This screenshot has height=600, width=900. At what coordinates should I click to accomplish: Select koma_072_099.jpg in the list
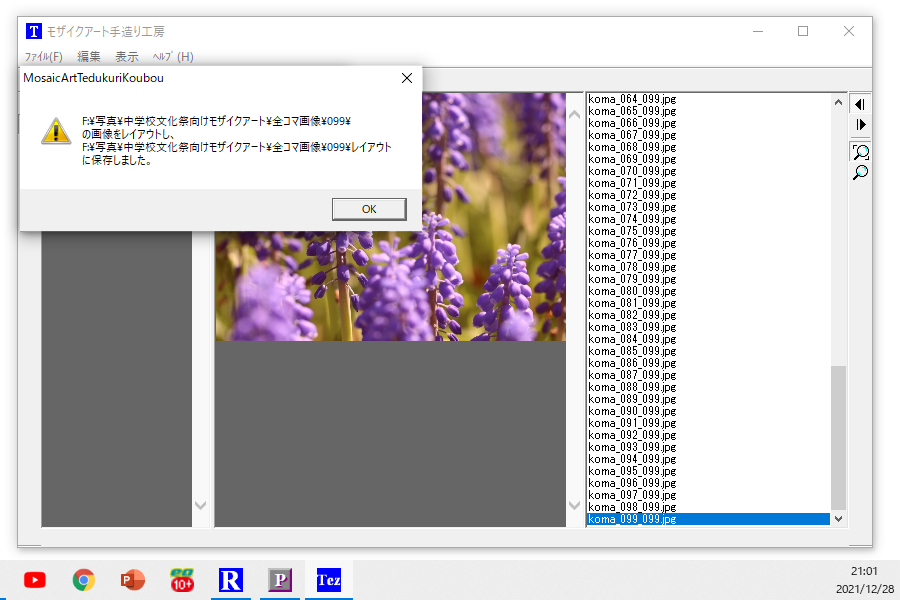click(708, 195)
